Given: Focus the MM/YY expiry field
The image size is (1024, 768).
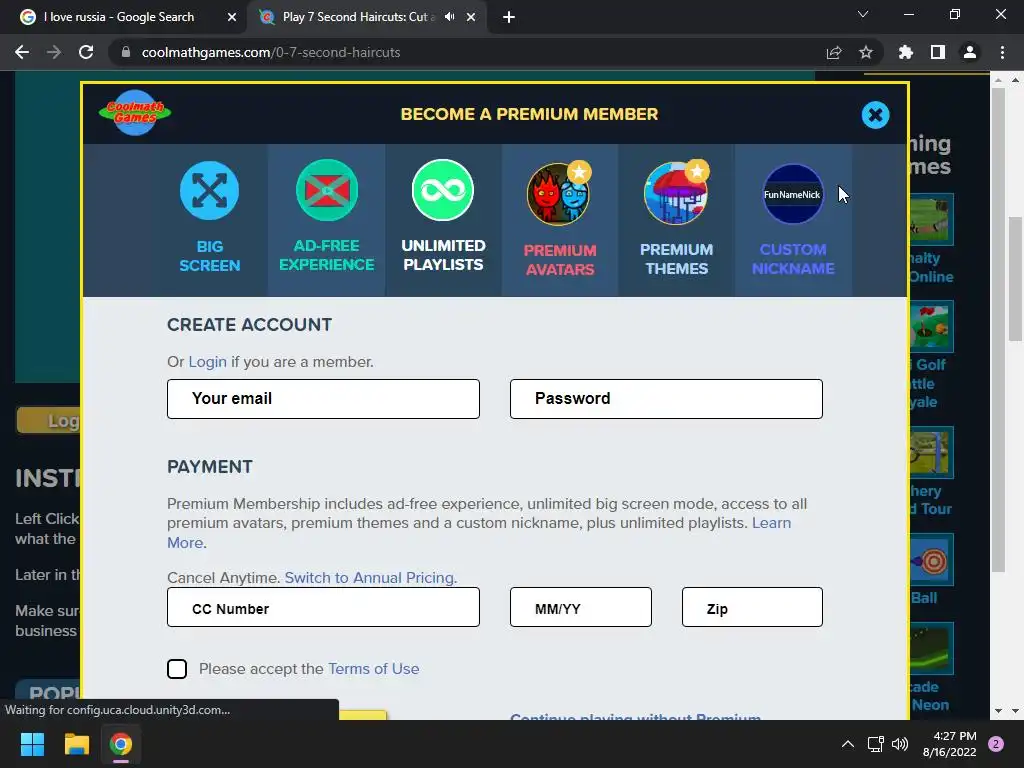Looking at the screenshot, I should [x=581, y=607].
